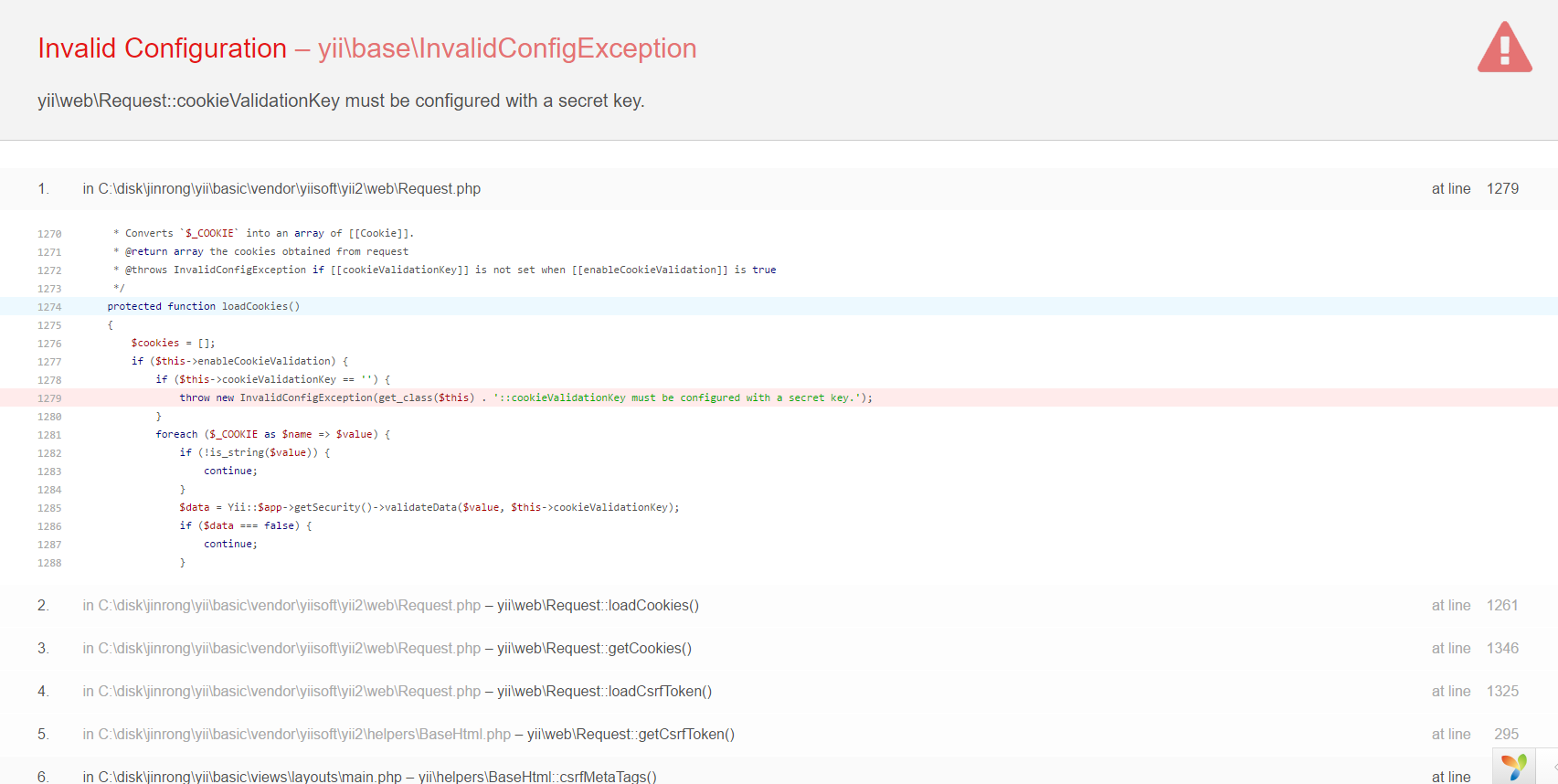Click the 'at line 295' label
This screenshot has width=1558, height=784.
(x=1474, y=735)
